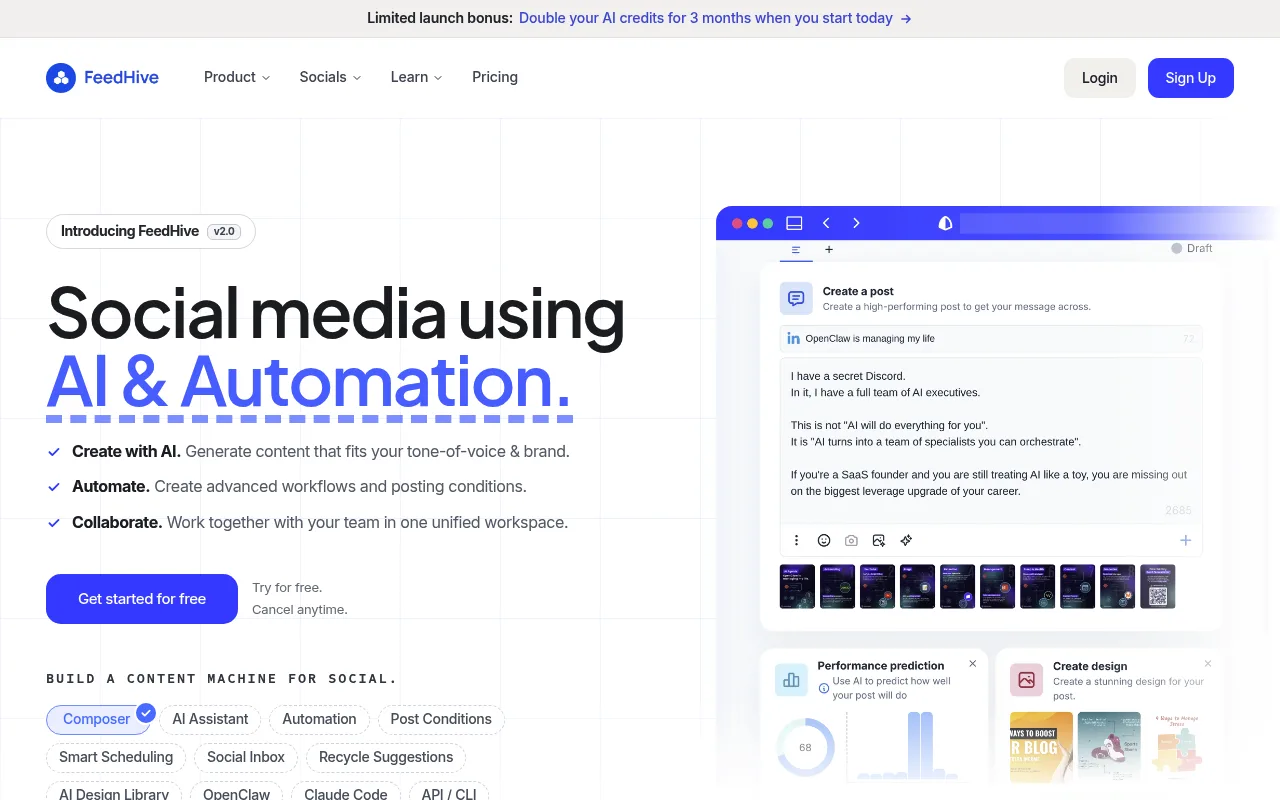Click the Introducing FeedHive v2.0 badge
Image resolution: width=1280 pixels, height=800 pixels.
tap(151, 231)
